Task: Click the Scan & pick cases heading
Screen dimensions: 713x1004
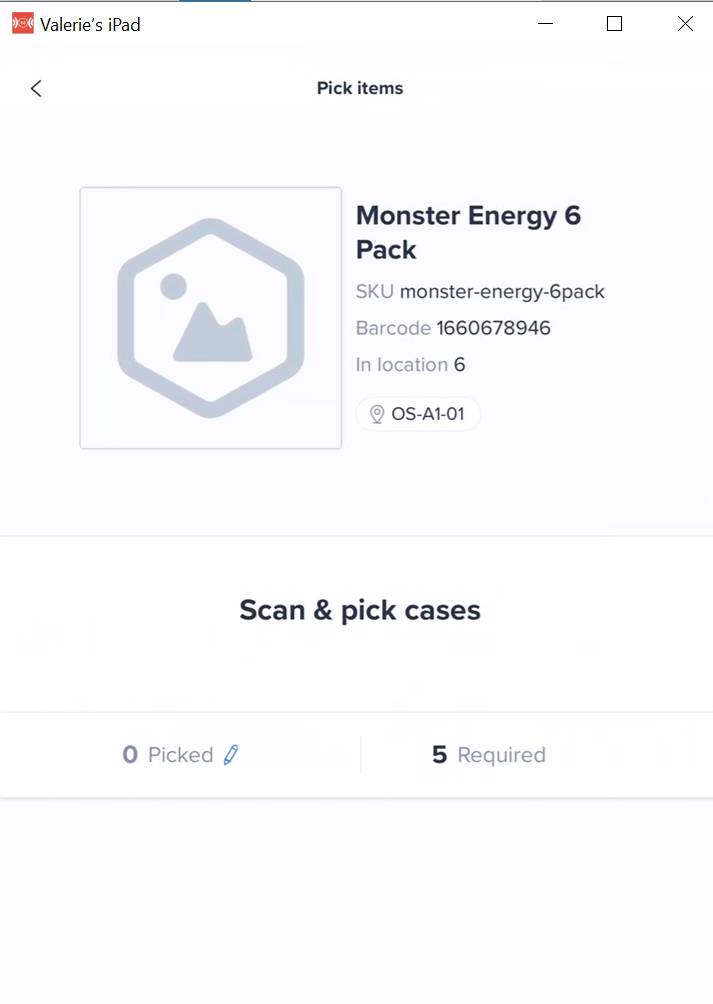Action: [360, 610]
